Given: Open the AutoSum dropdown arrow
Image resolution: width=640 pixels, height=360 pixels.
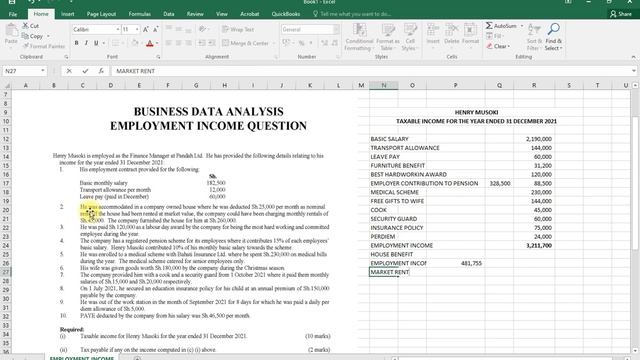Looking at the screenshot, I should point(522,26).
